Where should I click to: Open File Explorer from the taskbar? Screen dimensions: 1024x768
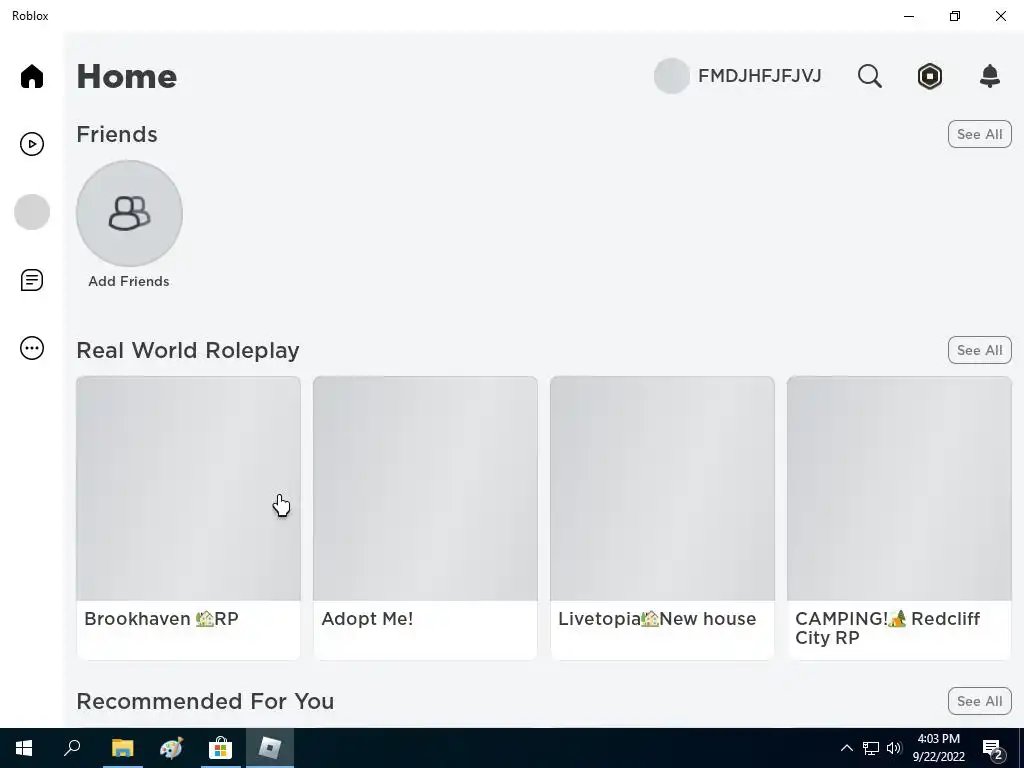pos(122,748)
